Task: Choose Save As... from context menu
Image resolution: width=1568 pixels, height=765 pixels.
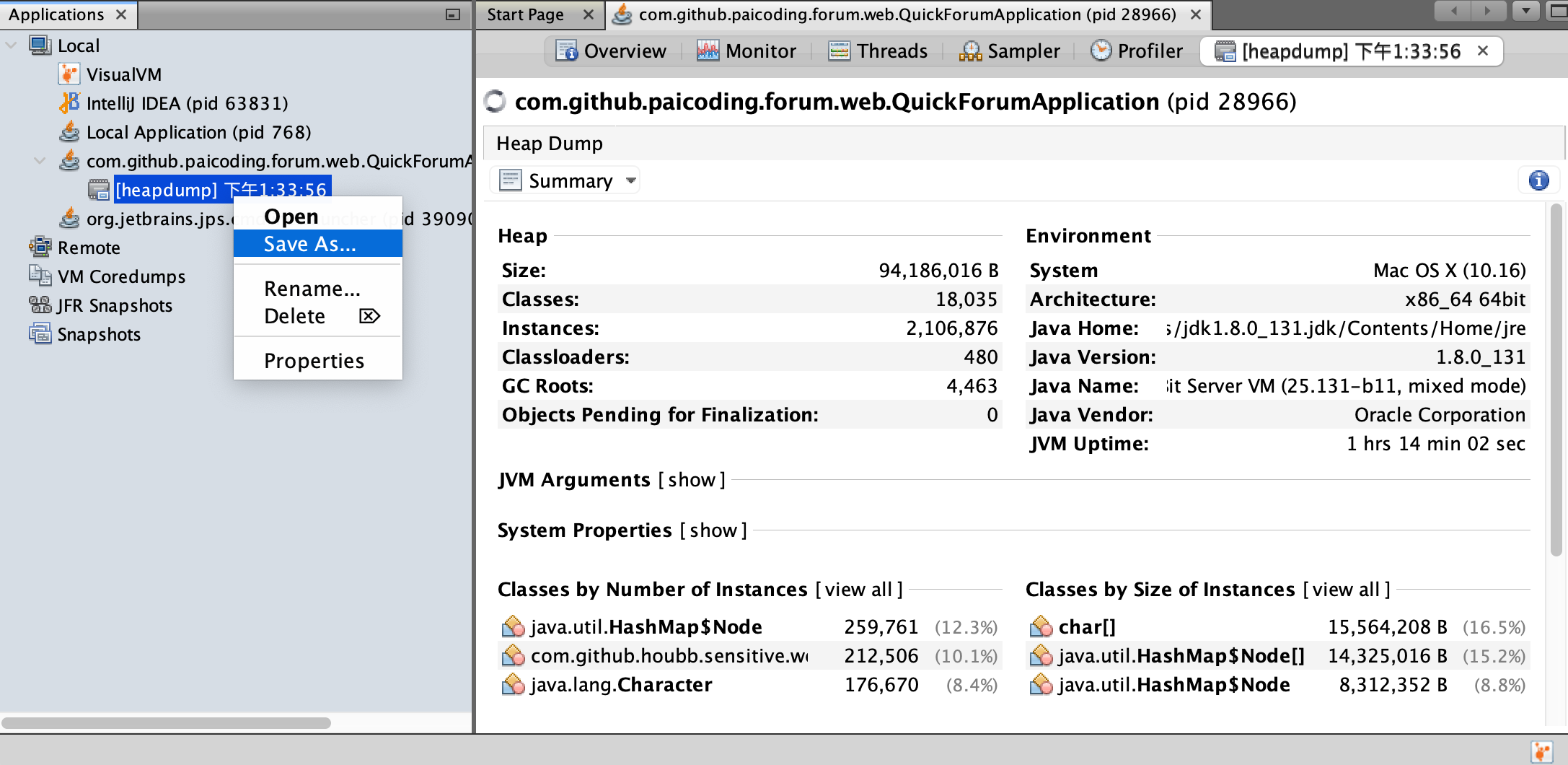Action: coord(310,244)
